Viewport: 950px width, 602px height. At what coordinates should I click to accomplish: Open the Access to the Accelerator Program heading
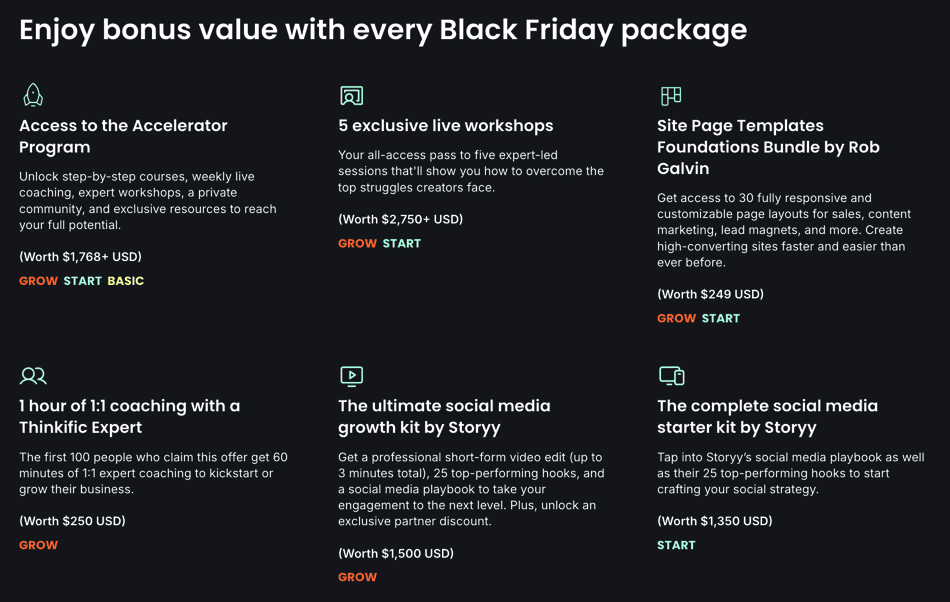pos(123,136)
